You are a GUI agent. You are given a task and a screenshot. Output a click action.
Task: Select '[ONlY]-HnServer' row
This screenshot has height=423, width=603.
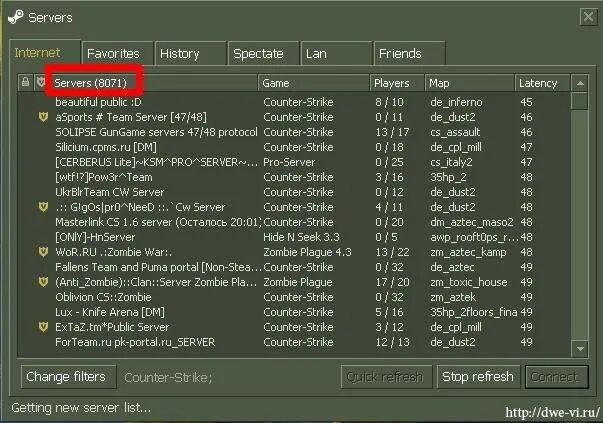294,237
